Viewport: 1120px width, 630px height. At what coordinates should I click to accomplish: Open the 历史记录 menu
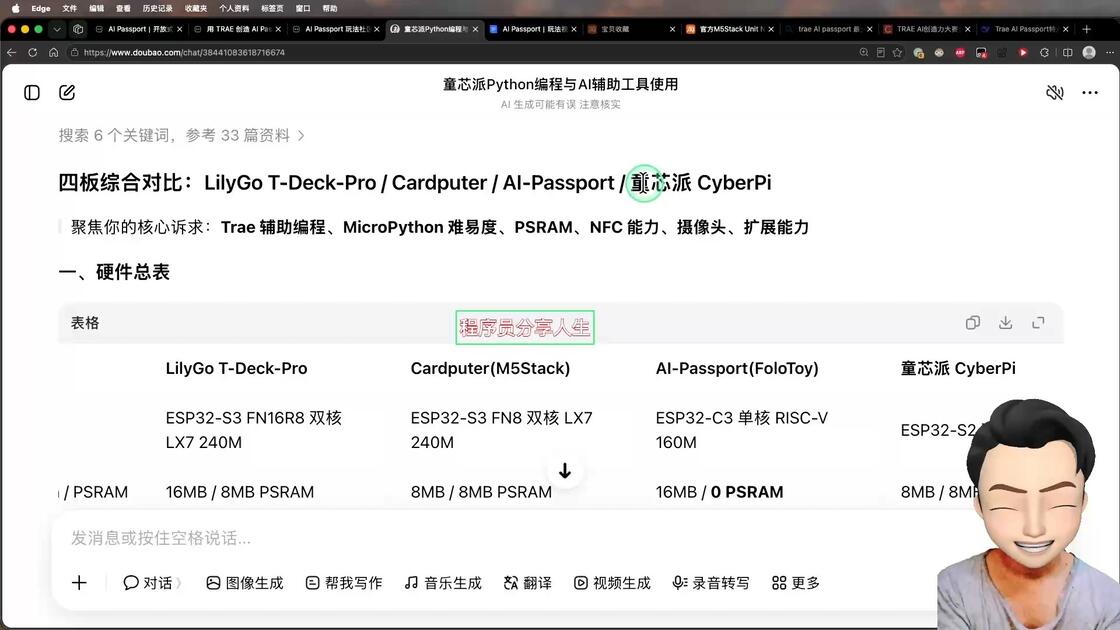coord(157,9)
